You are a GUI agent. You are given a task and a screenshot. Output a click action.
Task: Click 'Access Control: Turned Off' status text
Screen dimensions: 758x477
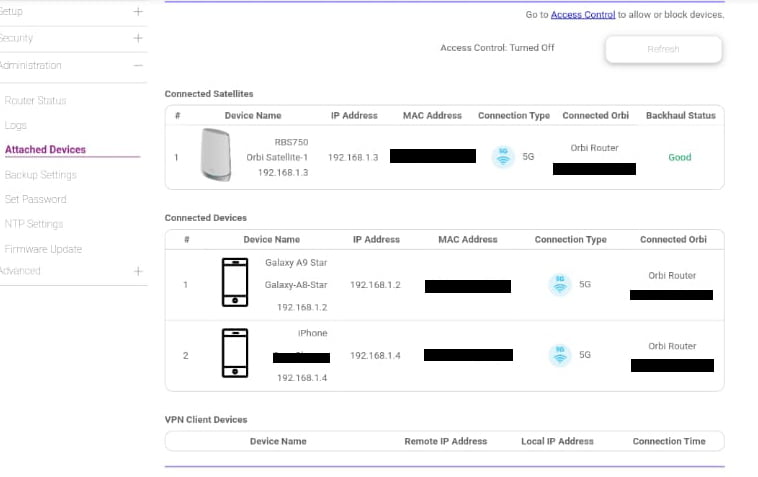[x=497, y=47]
